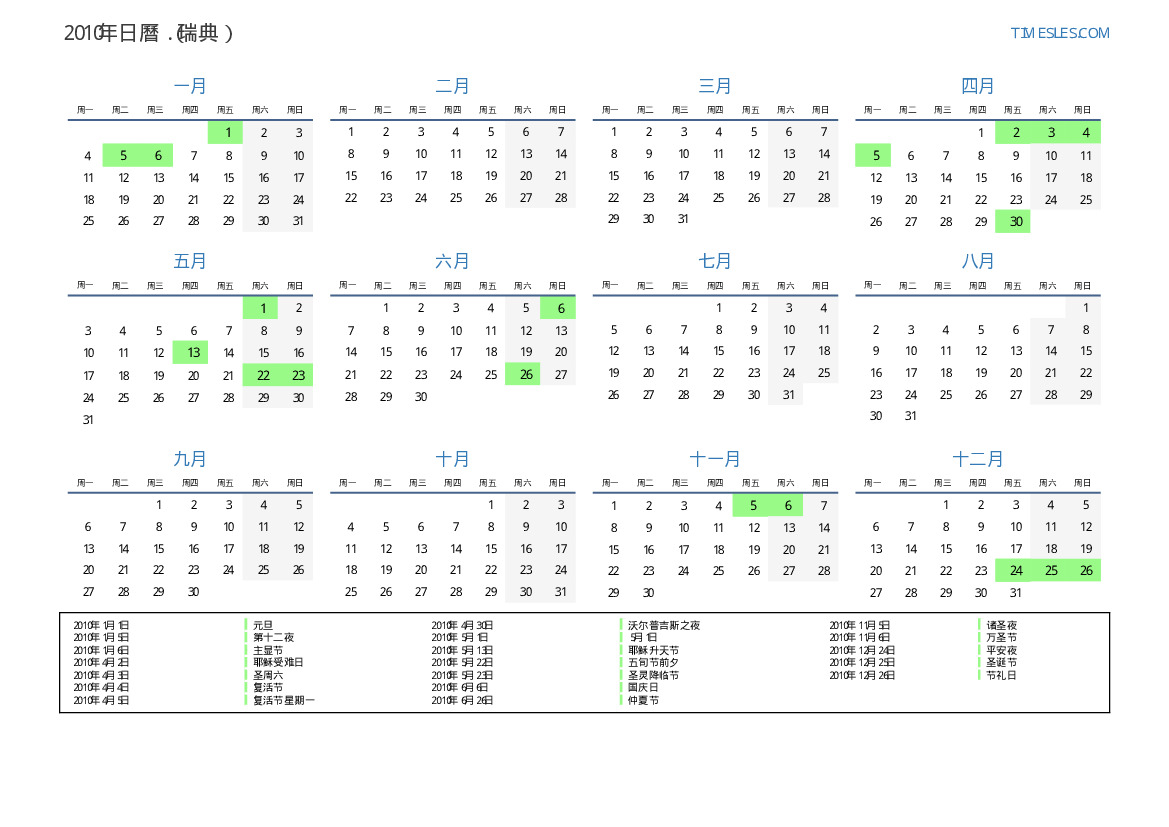Click the 2010年日曆 page title
1169x827 pixels.
(x=148, y=33)
